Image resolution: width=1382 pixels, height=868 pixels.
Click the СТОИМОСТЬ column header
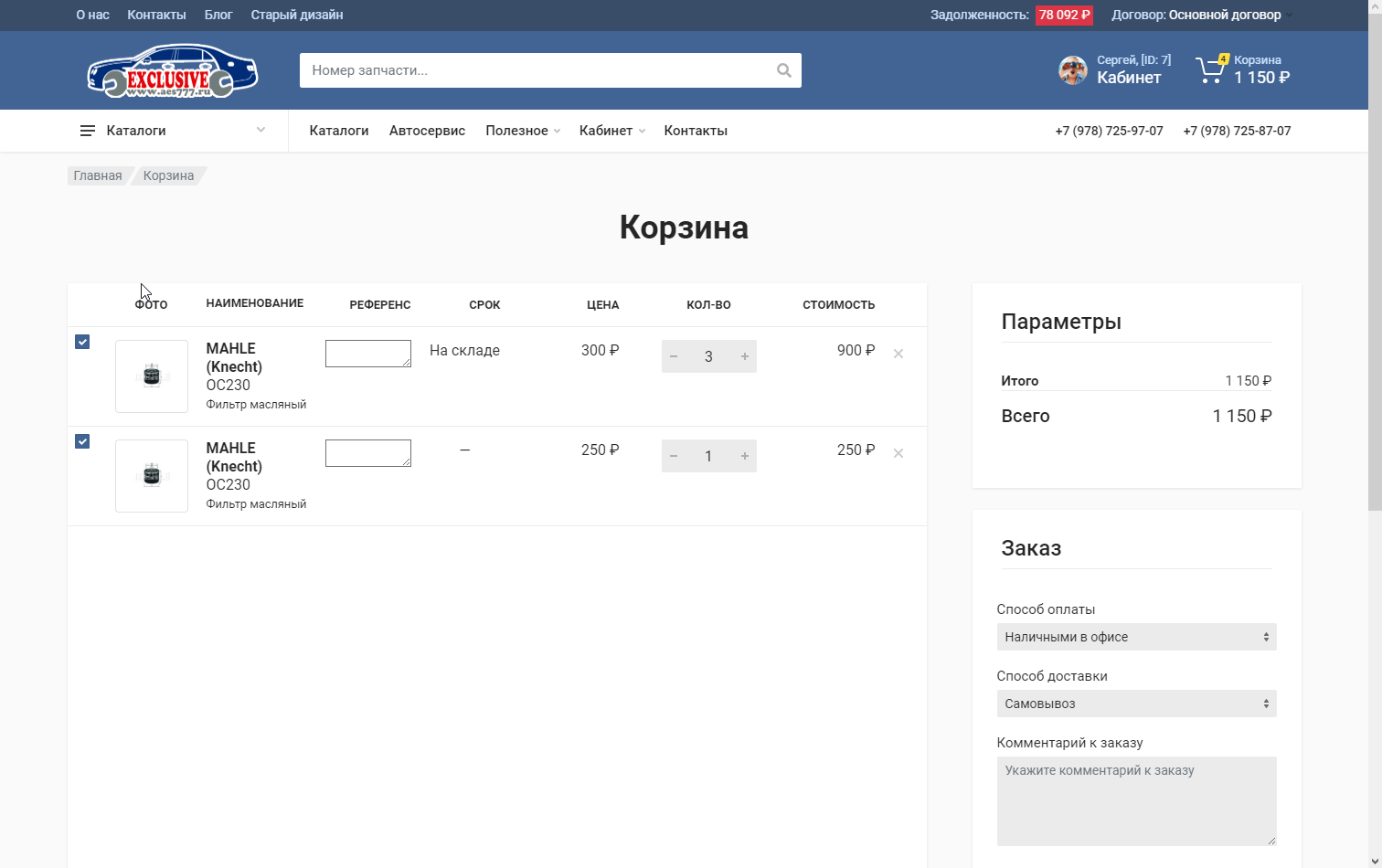point(838,305)
